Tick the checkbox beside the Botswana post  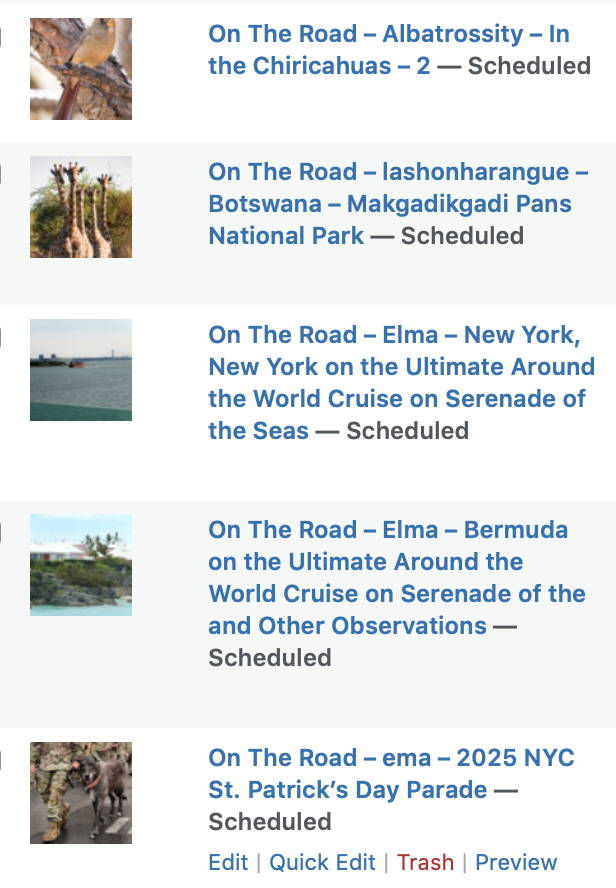[0, 176]
